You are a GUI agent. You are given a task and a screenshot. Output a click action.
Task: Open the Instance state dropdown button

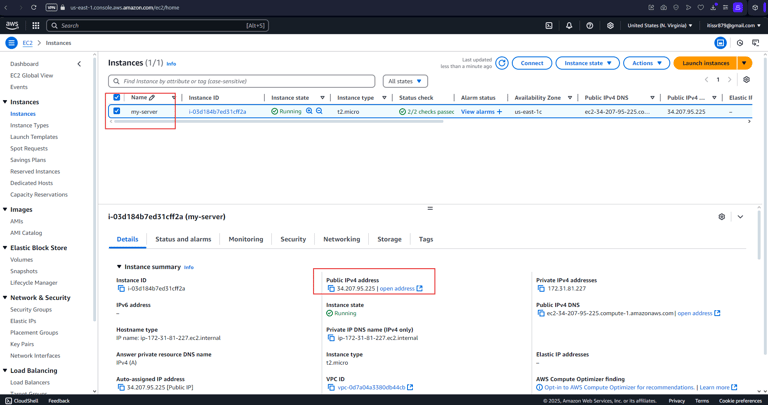pyautogui.click(x=587, y=63)
